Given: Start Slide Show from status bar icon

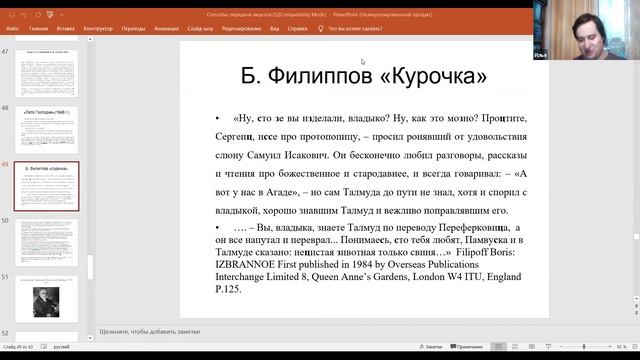Looking at the screenshot, I should point(548,347).
